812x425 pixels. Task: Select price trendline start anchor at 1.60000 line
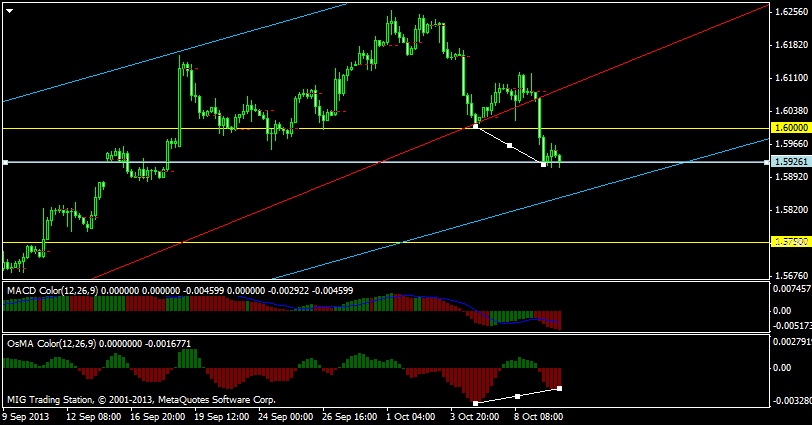click(x=475, y=126)
